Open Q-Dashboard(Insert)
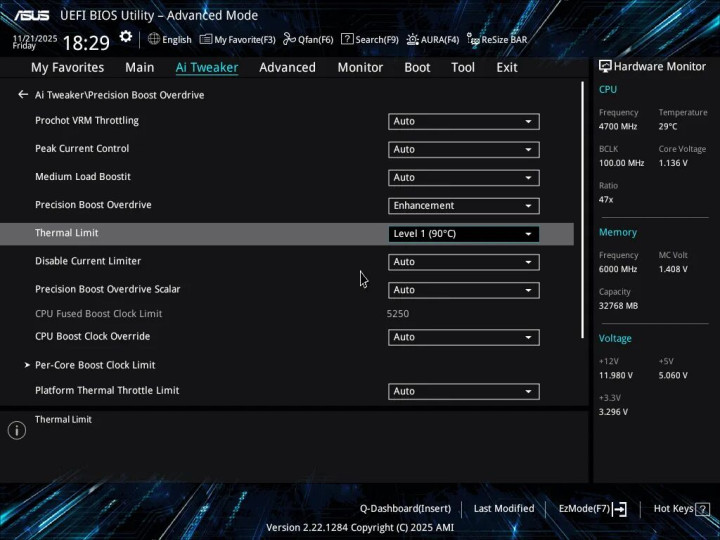720x540 pixels. tap(405, 508)
